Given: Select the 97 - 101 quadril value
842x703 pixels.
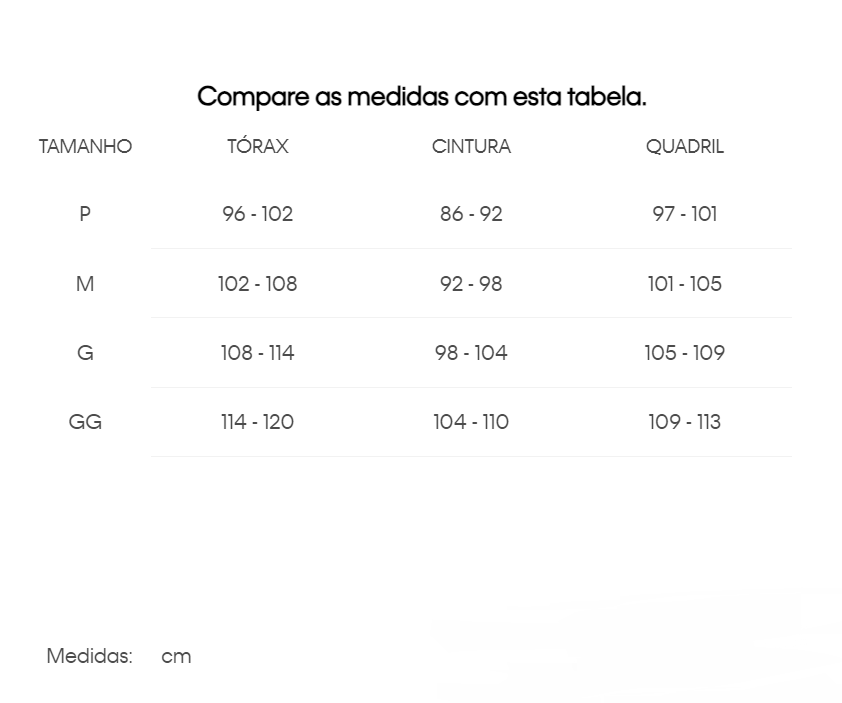Looking at the screenshot, I should click(685, 214).
